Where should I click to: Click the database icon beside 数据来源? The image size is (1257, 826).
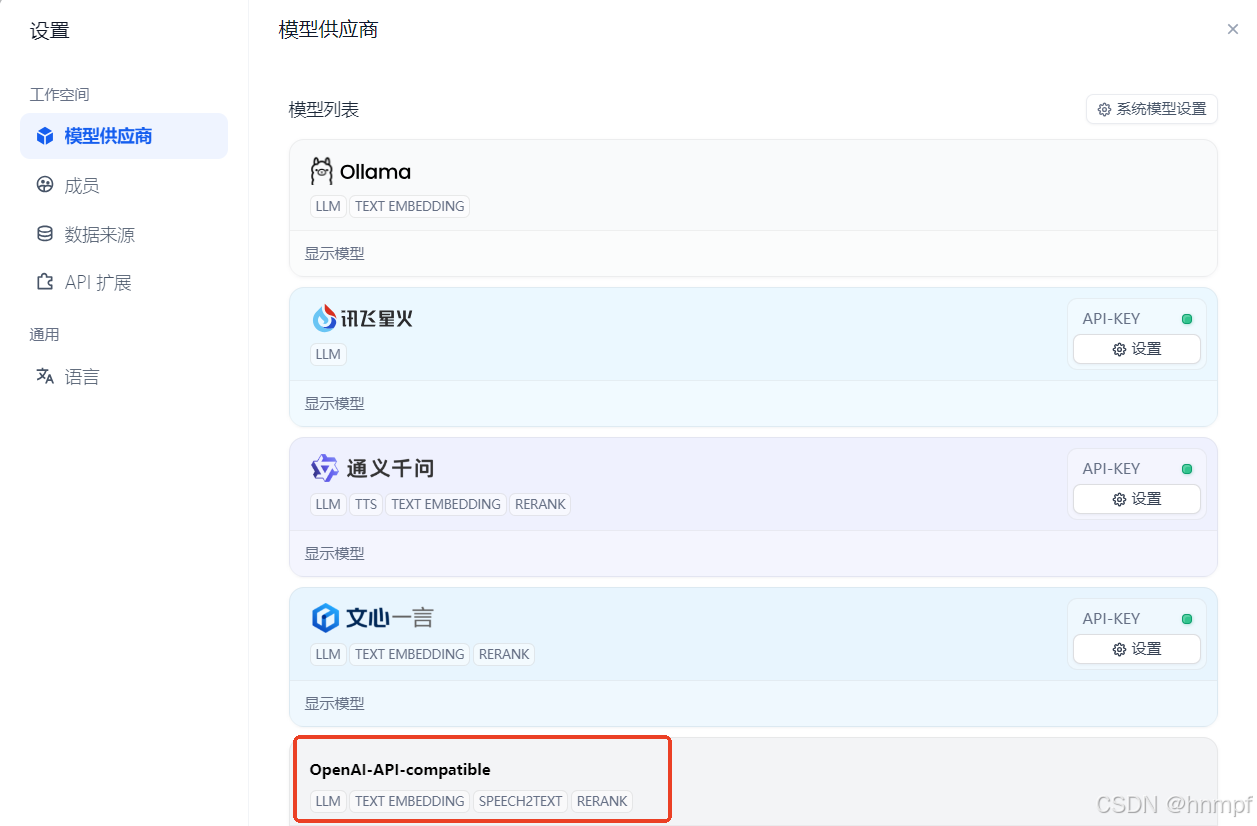coord(45,234)
